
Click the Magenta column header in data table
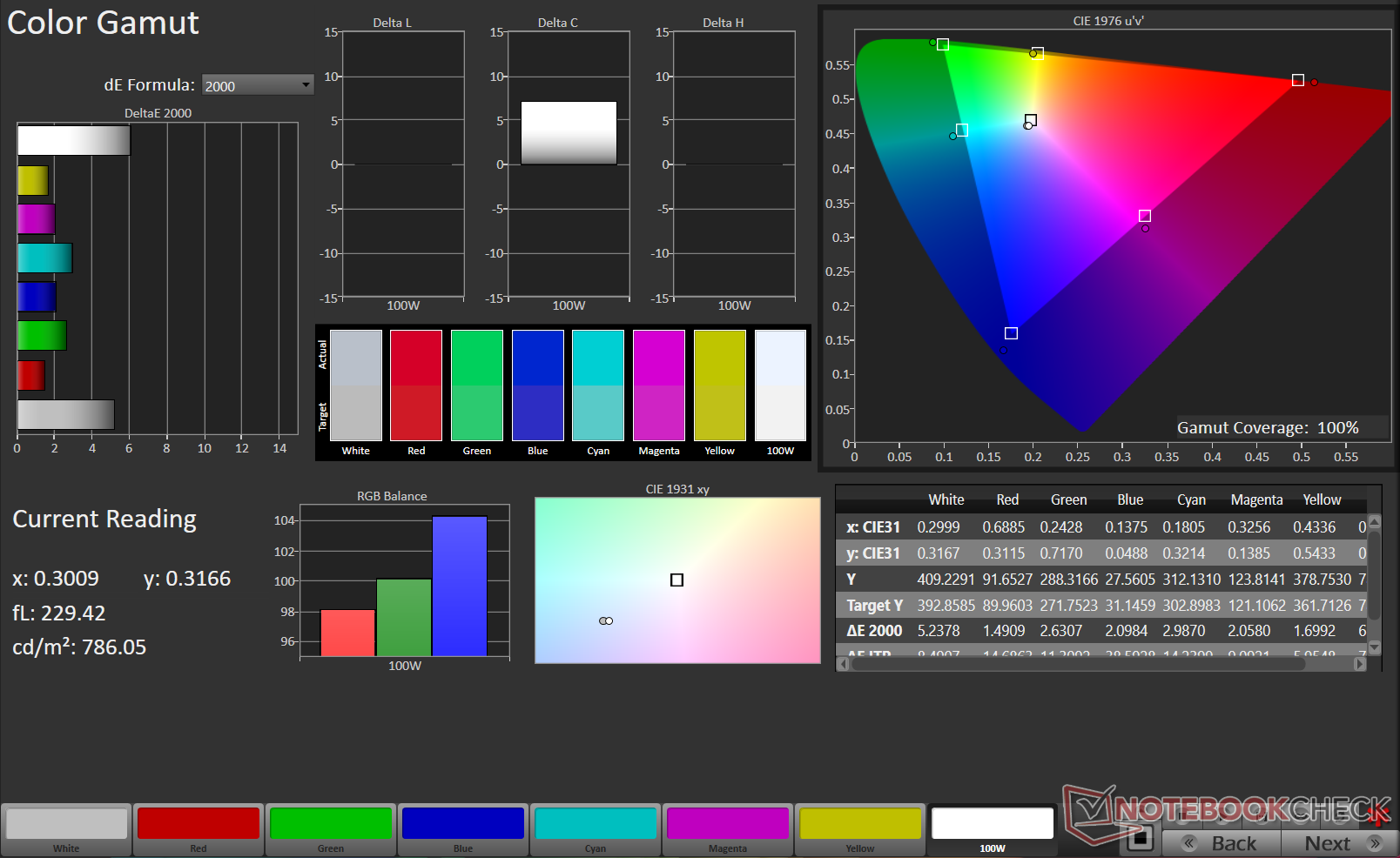click(1256, 499)
